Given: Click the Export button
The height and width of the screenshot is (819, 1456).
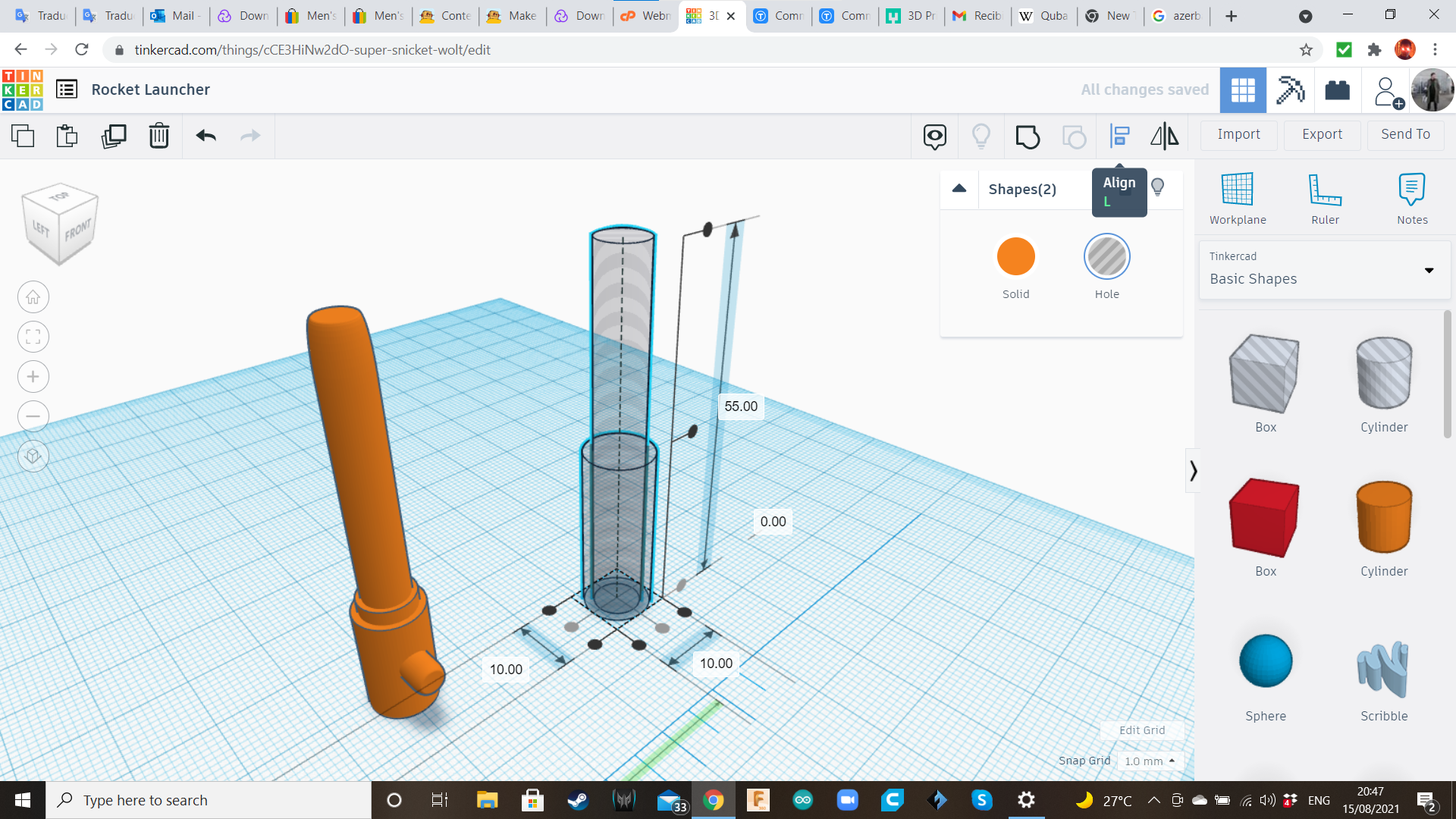Looking at the screenshot, I should [1322, 134].
